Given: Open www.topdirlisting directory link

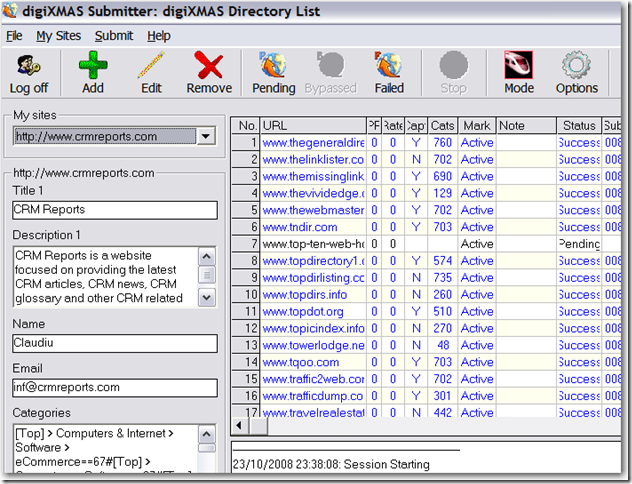Looking at the screenshot, I should (313, 278).
